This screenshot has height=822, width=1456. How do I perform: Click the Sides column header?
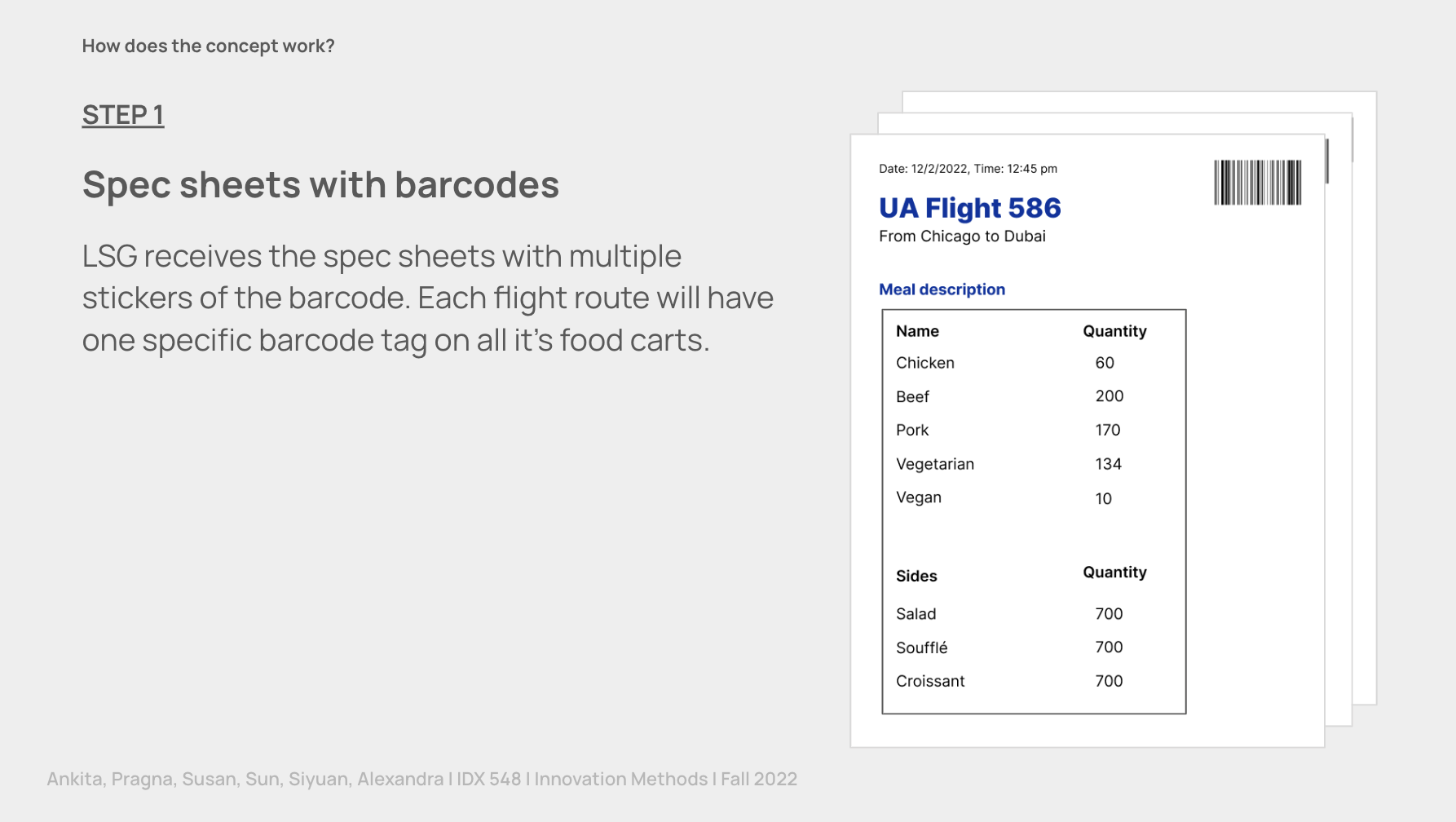point(916,576)
